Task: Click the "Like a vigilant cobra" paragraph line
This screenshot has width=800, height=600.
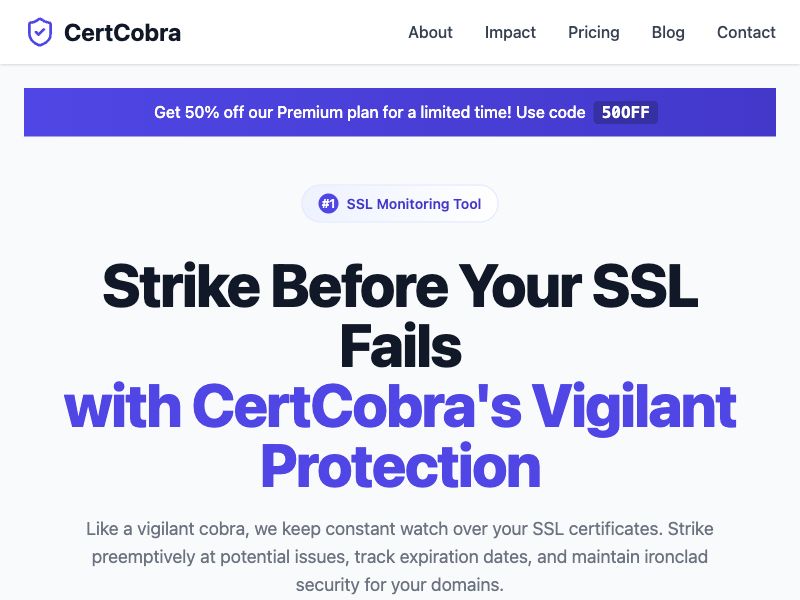Action: click(400, 528)
